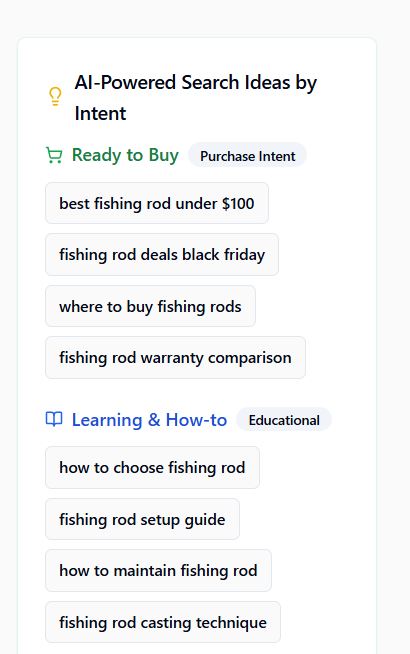Click the 'Educational' badge

pos(284,420)
